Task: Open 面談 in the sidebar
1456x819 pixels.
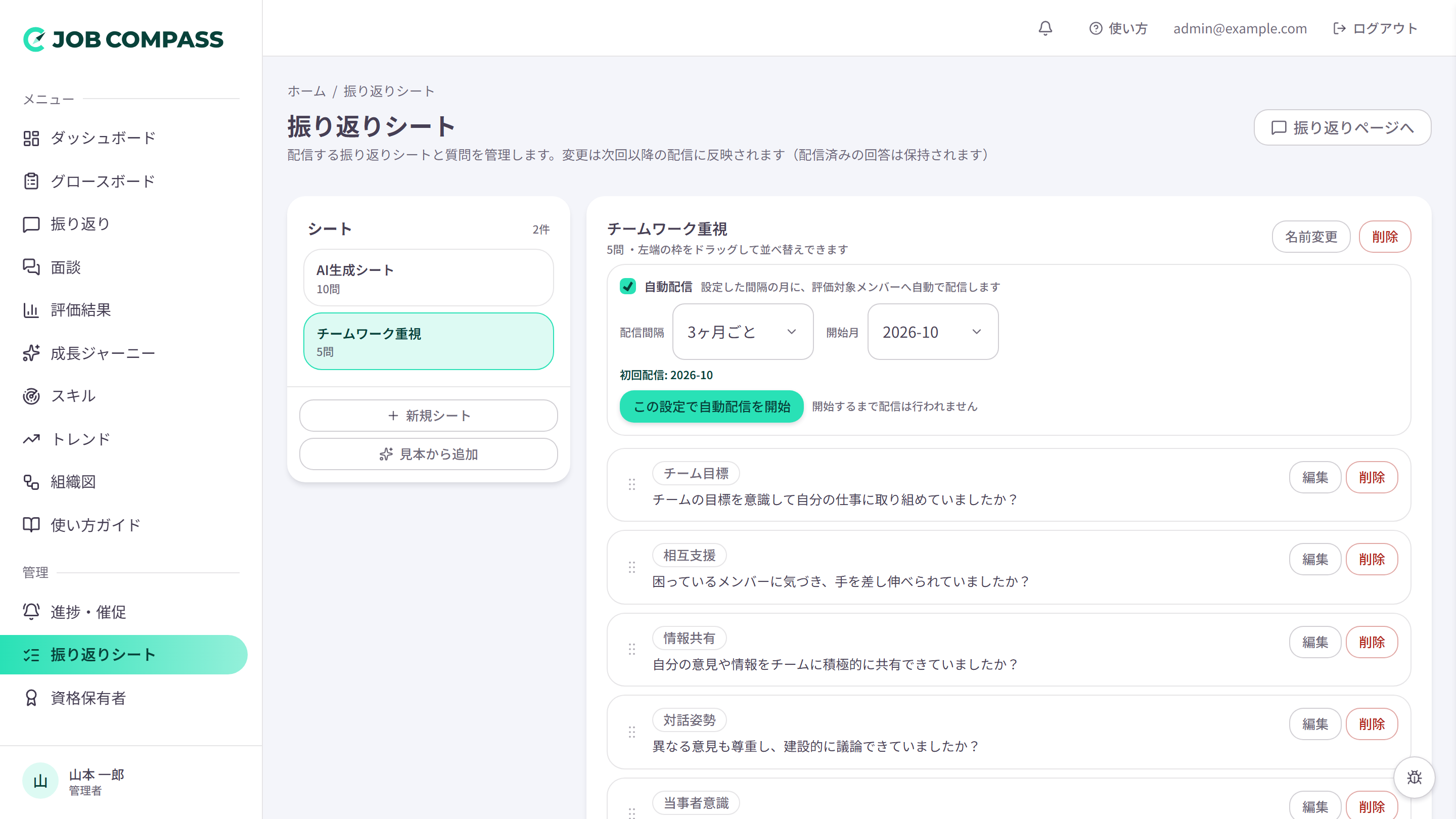Action: [124, 267]
